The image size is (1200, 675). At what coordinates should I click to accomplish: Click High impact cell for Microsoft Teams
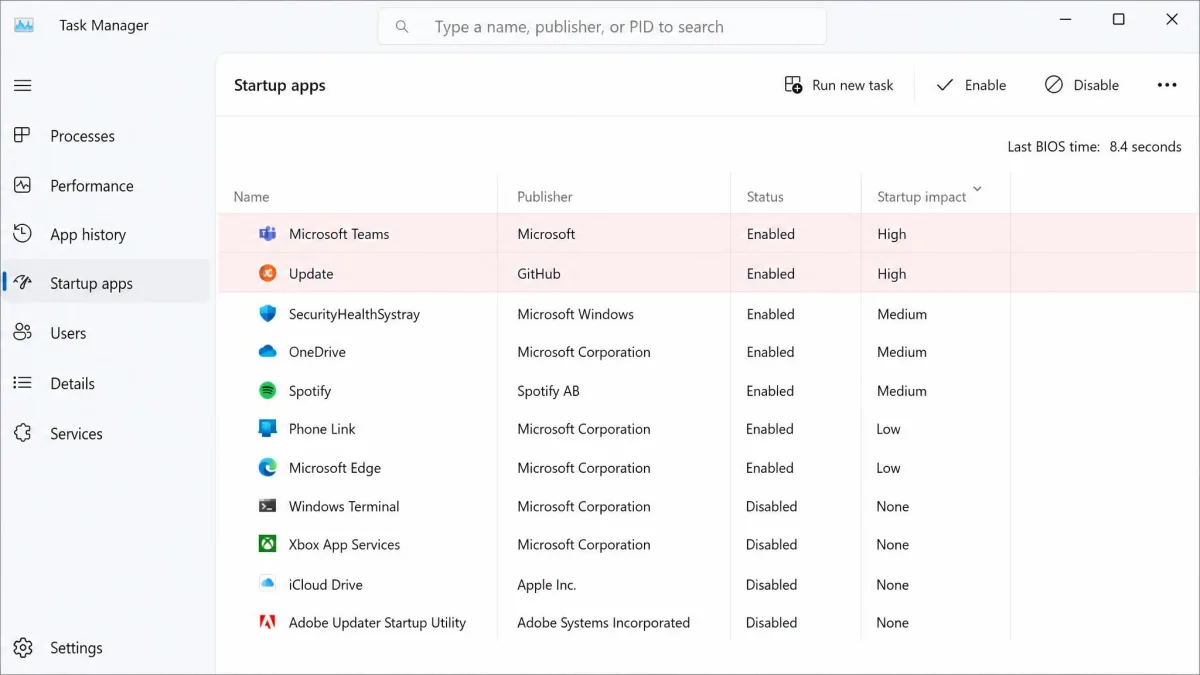(891, 234)
